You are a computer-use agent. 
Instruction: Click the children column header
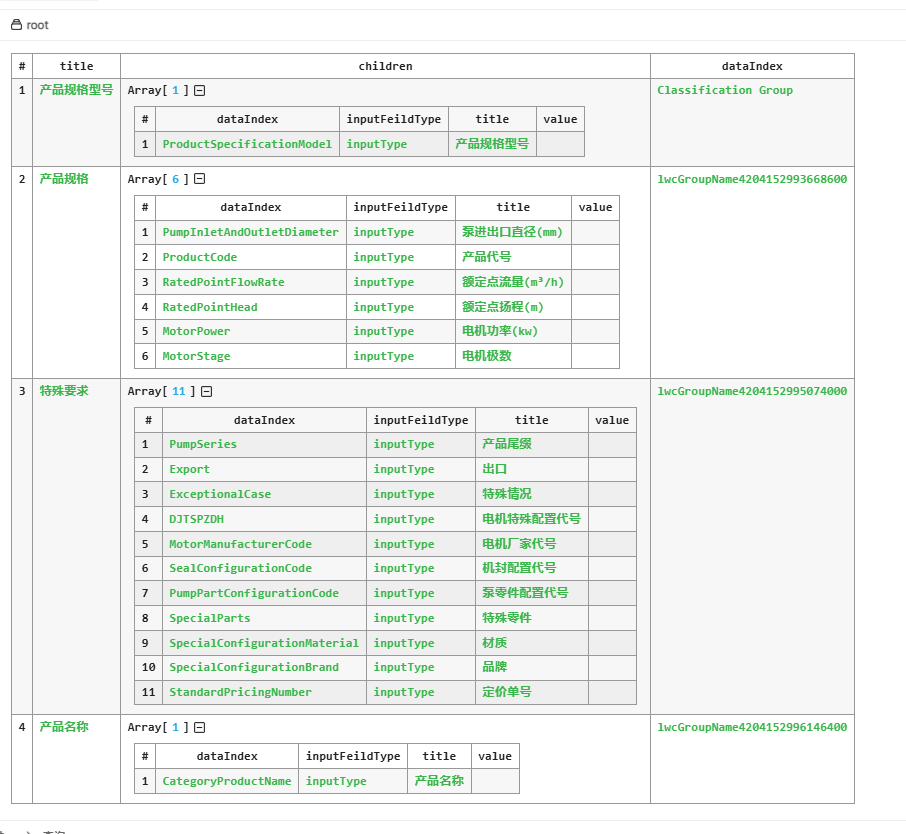coord(388,66)
